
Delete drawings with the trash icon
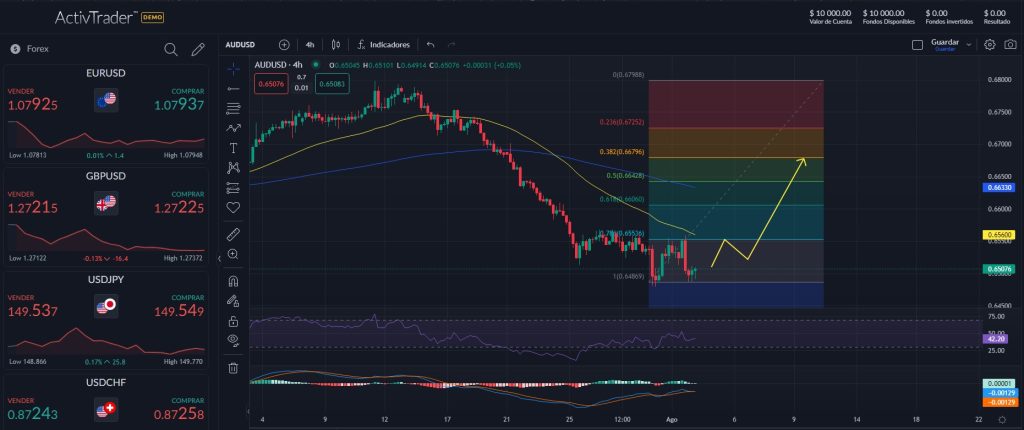[x=233, y=367]
